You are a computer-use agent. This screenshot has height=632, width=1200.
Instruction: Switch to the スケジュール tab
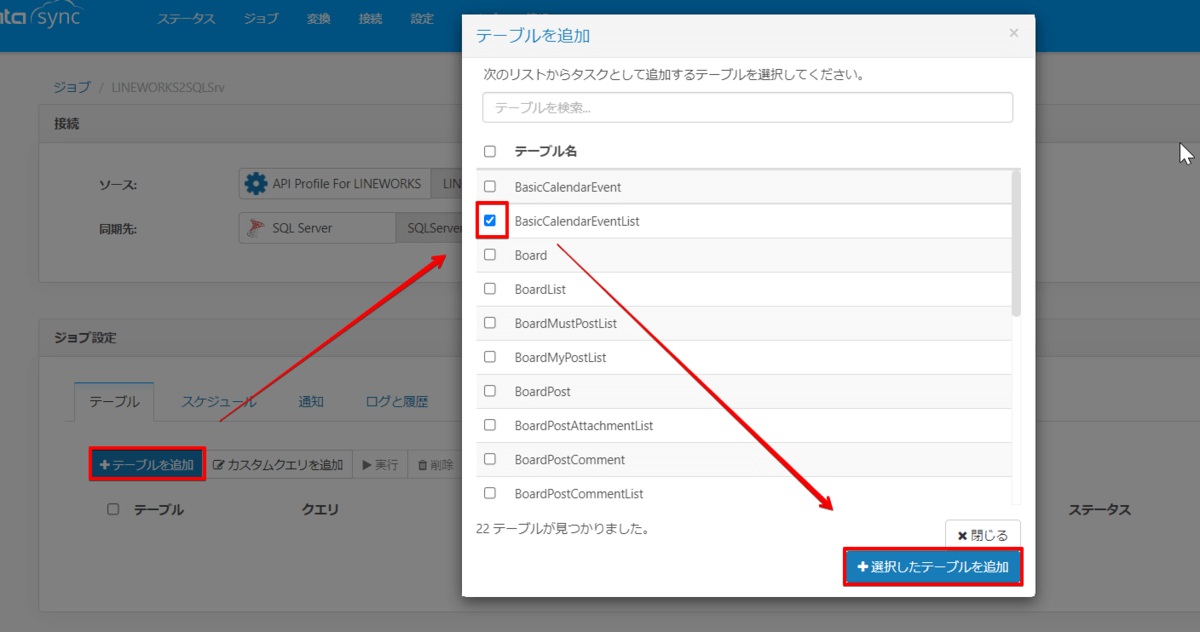218,402
